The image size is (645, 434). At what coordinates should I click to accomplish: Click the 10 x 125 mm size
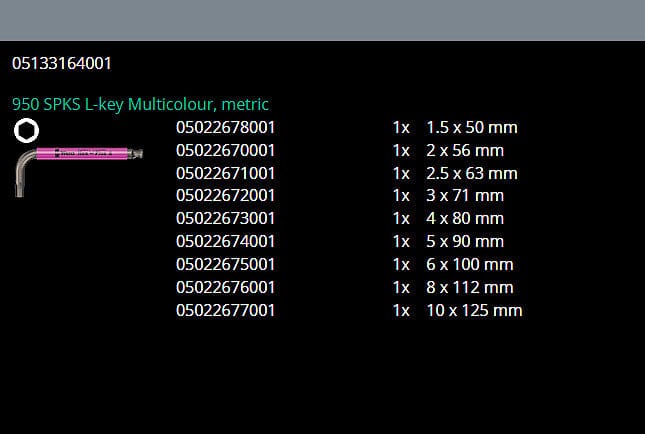click(x=474, y=310)
